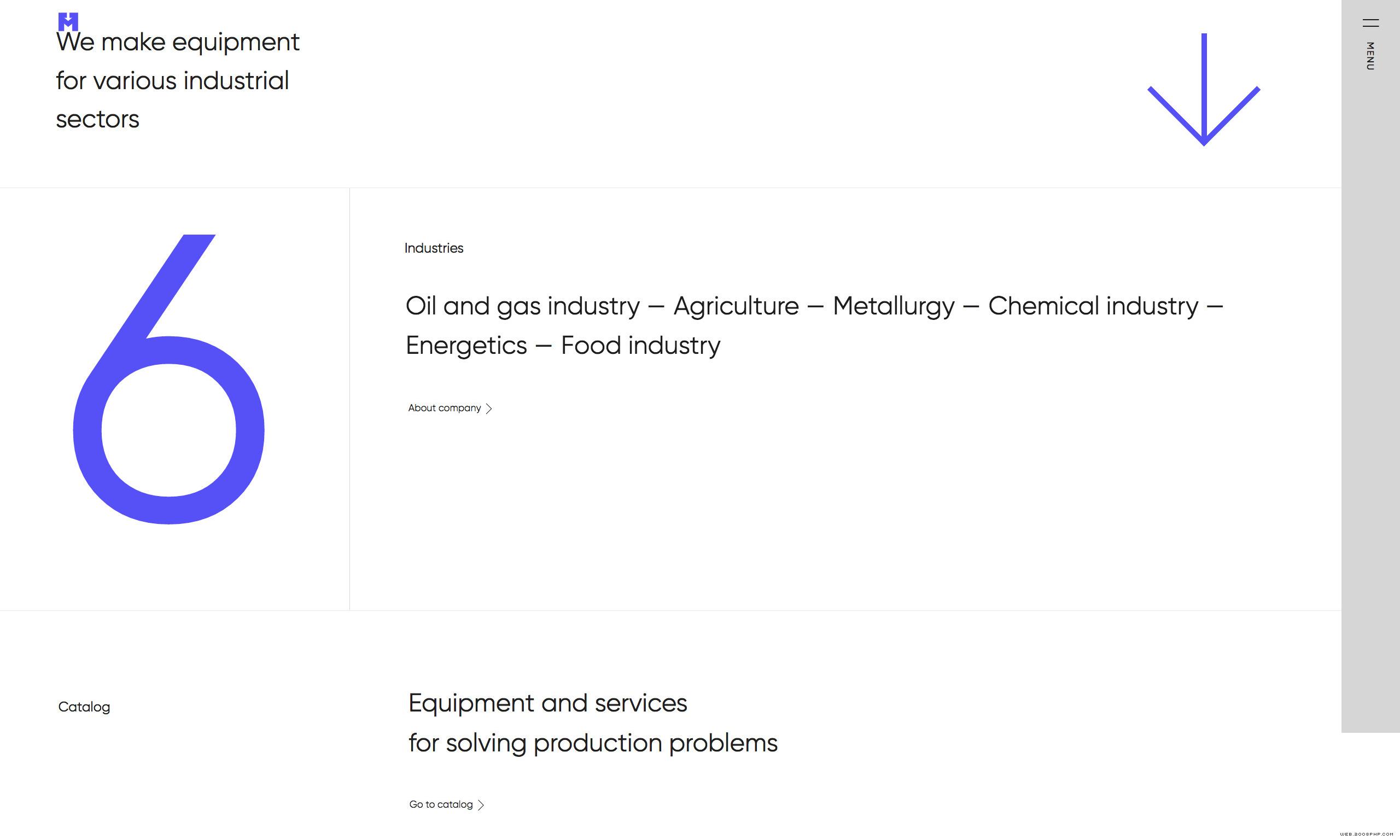Click the gray sidebar menu panel
Viewport: 1400px width, 840px height.
click(1370, 366)
